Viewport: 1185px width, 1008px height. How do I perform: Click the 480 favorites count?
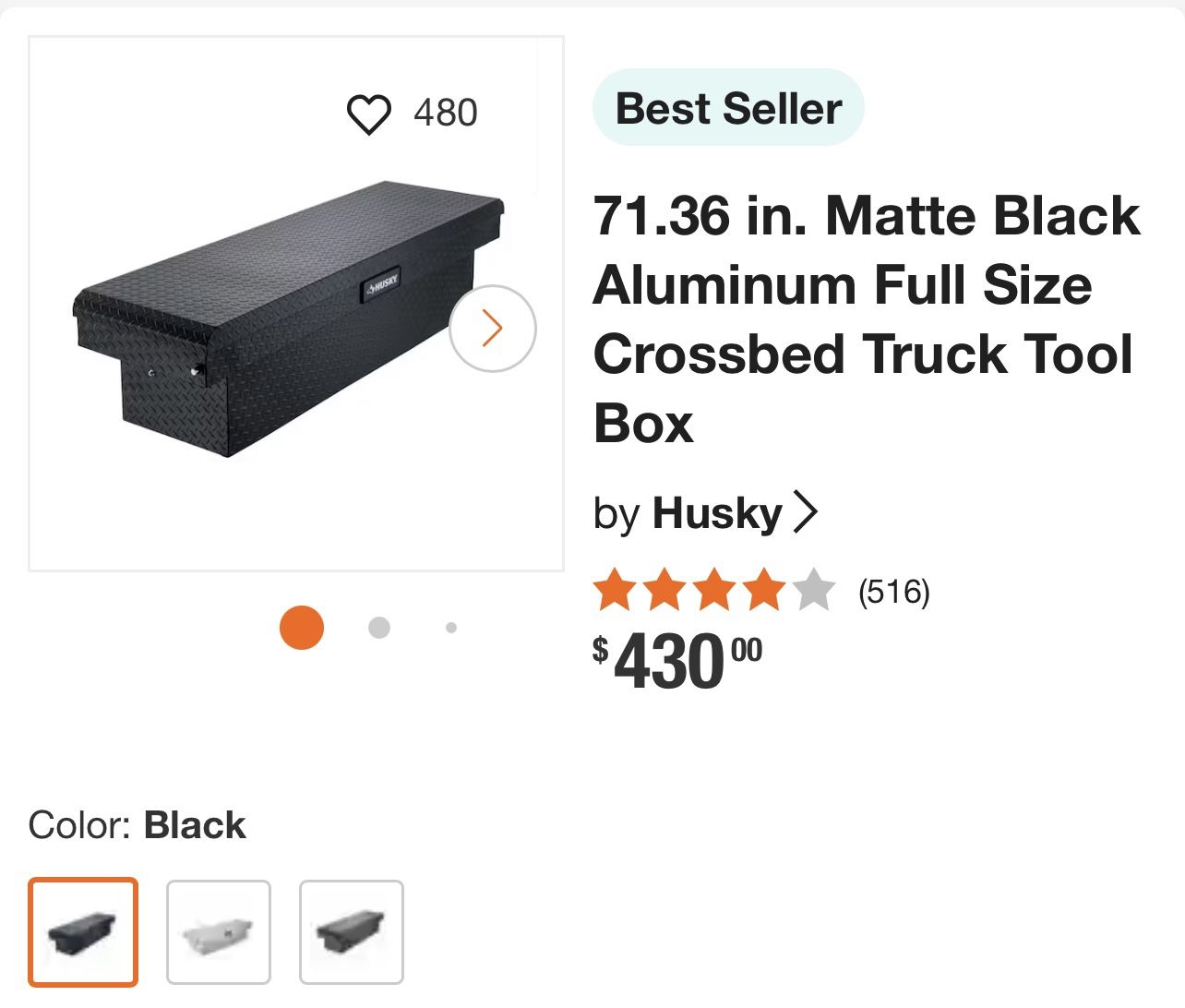(x=445, y=113)
